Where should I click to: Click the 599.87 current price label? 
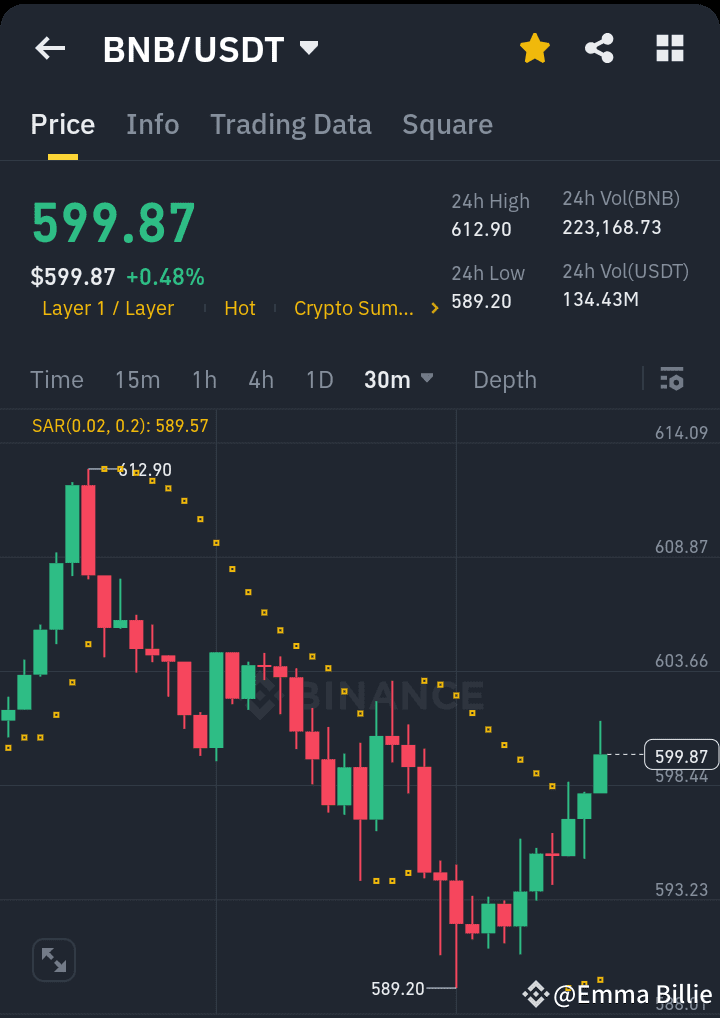click(x=680, y=755)
